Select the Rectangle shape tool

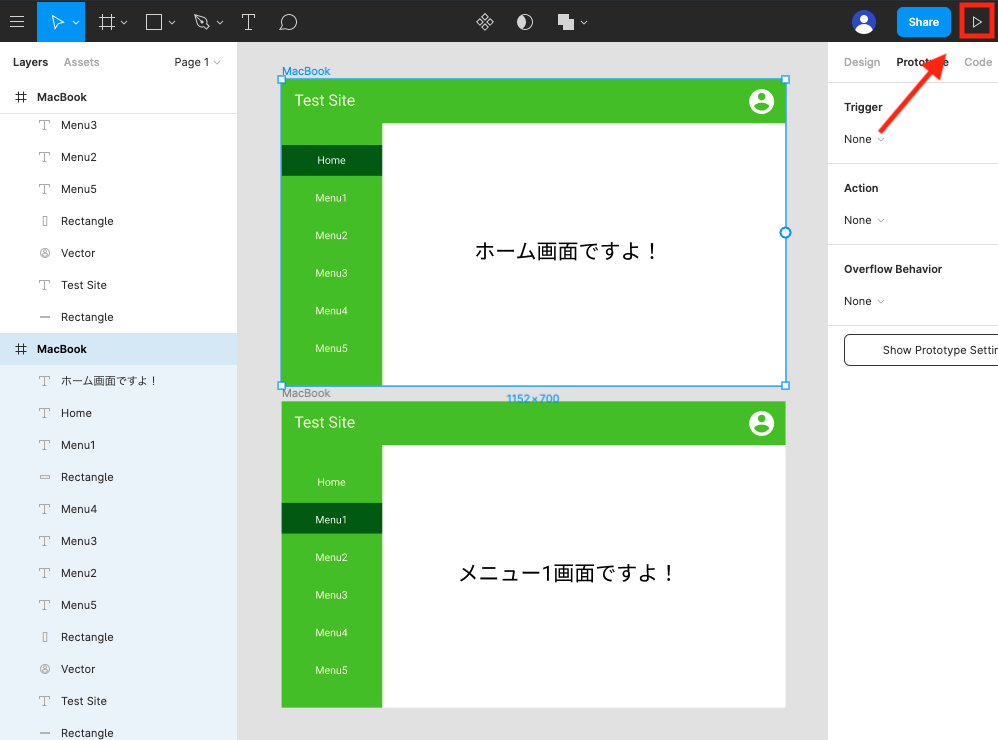[153, 22]
